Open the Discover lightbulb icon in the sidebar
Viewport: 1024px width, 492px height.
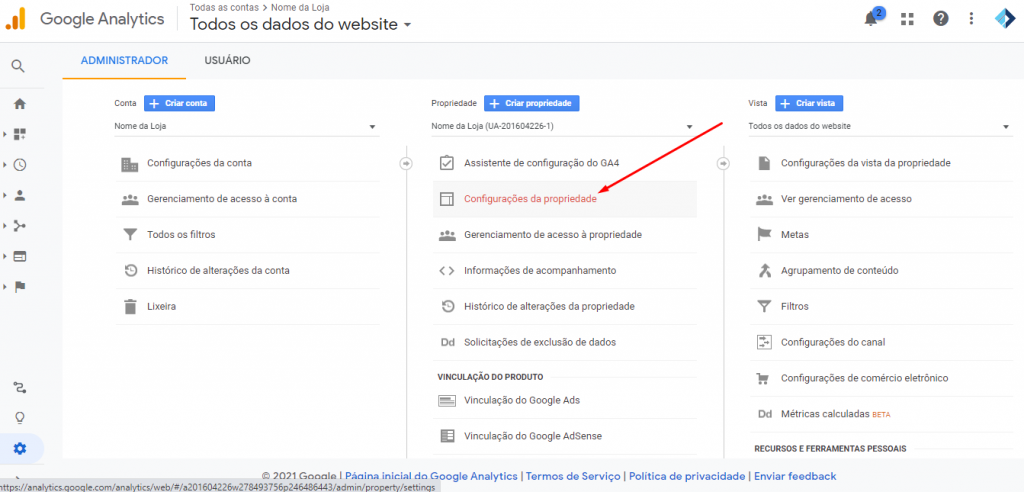coord(20,418)
